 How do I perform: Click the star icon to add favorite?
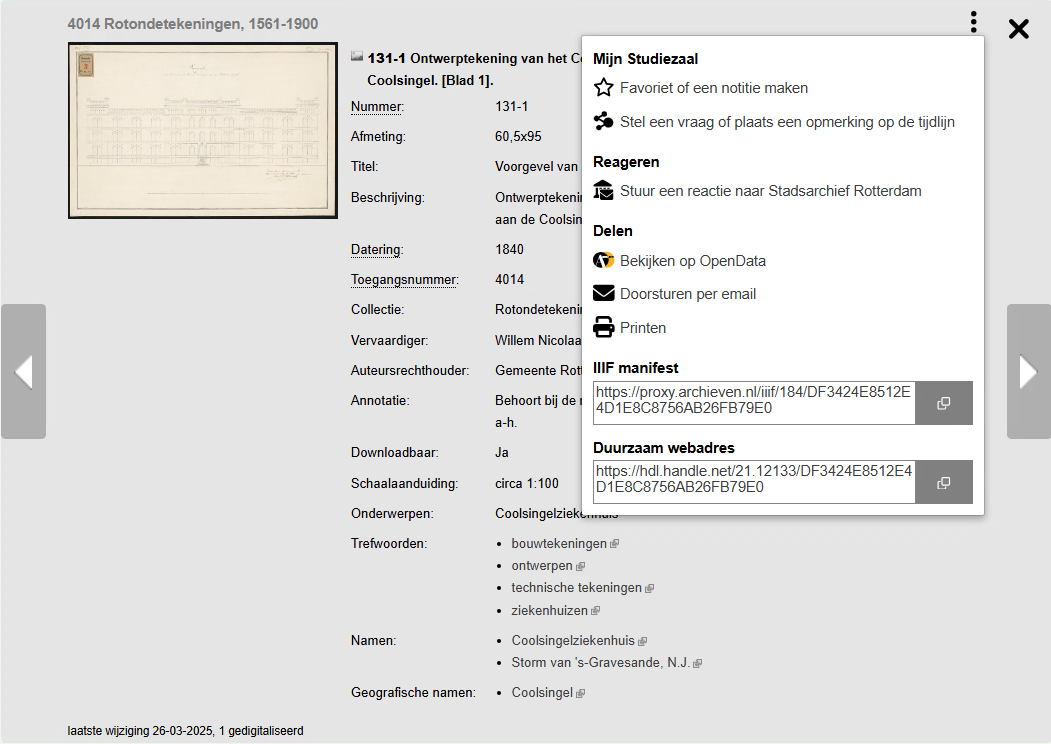[603, 88]
